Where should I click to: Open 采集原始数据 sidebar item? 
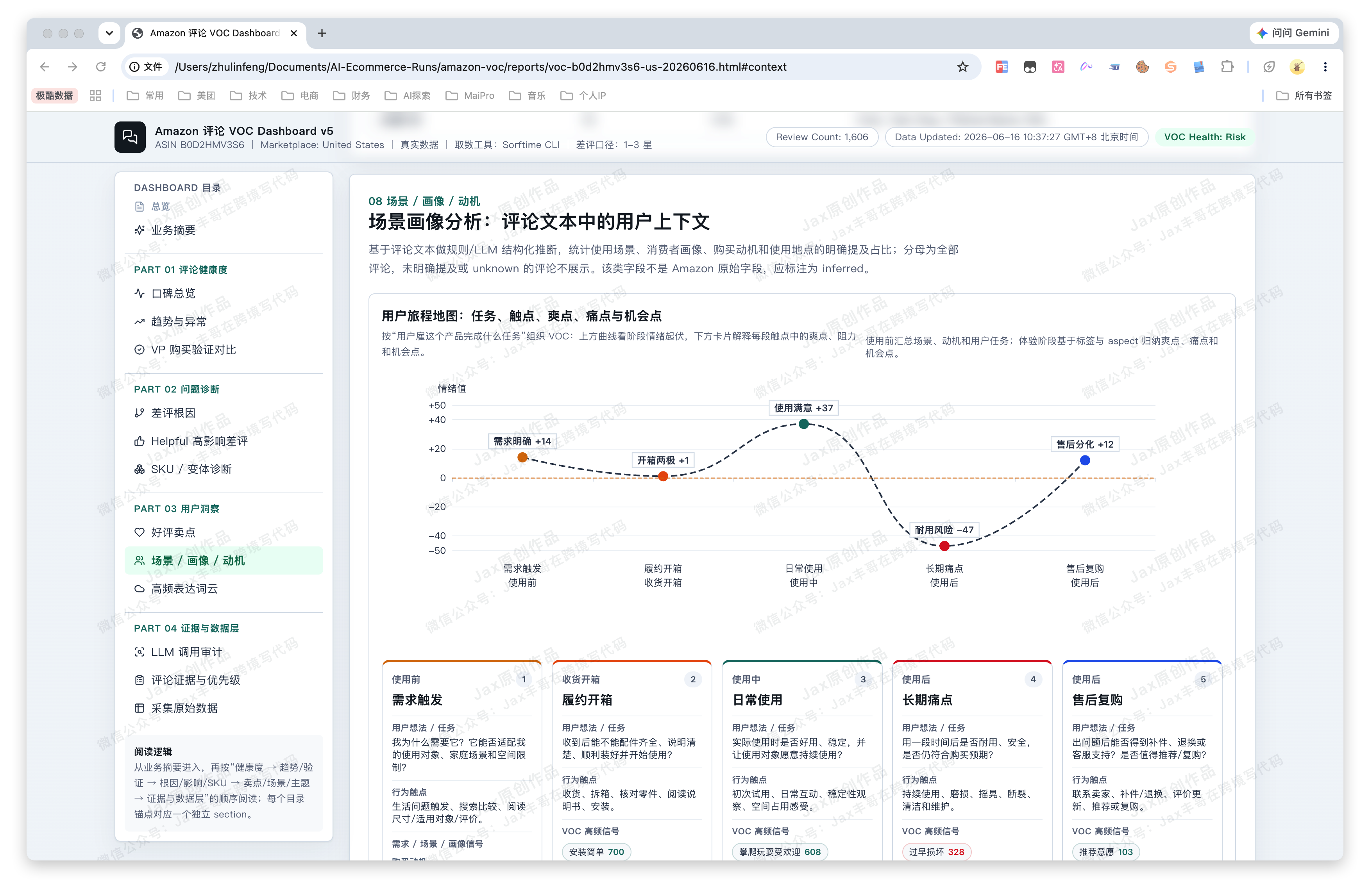[x=224, y=709]
